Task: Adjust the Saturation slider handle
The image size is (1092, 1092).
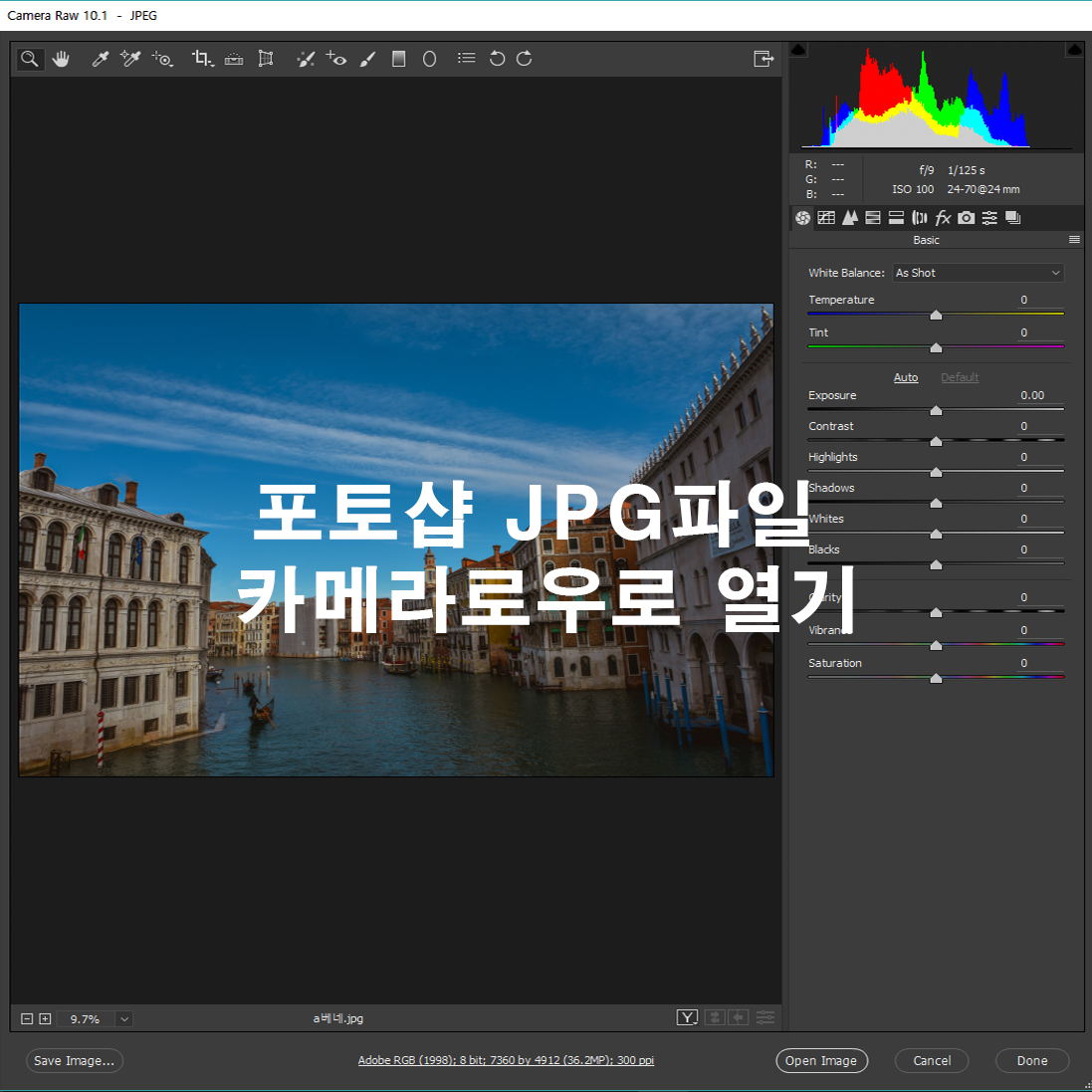Action: pyautogui.click(x=936, y=678)
